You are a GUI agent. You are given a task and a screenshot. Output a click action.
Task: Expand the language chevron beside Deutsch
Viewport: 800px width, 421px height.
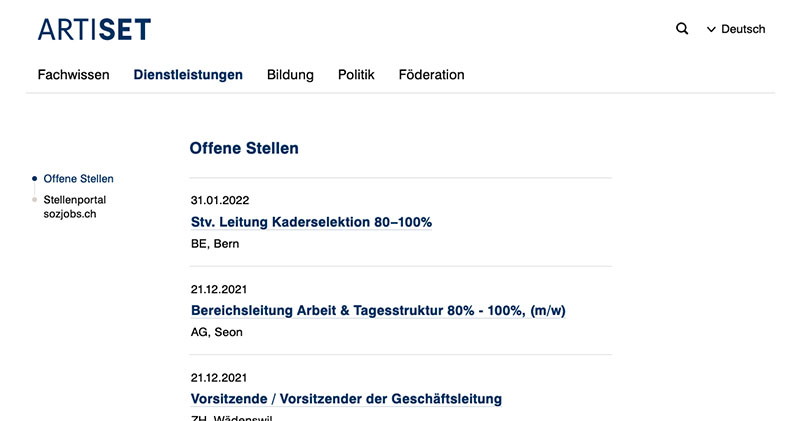(x=711, y=30)
